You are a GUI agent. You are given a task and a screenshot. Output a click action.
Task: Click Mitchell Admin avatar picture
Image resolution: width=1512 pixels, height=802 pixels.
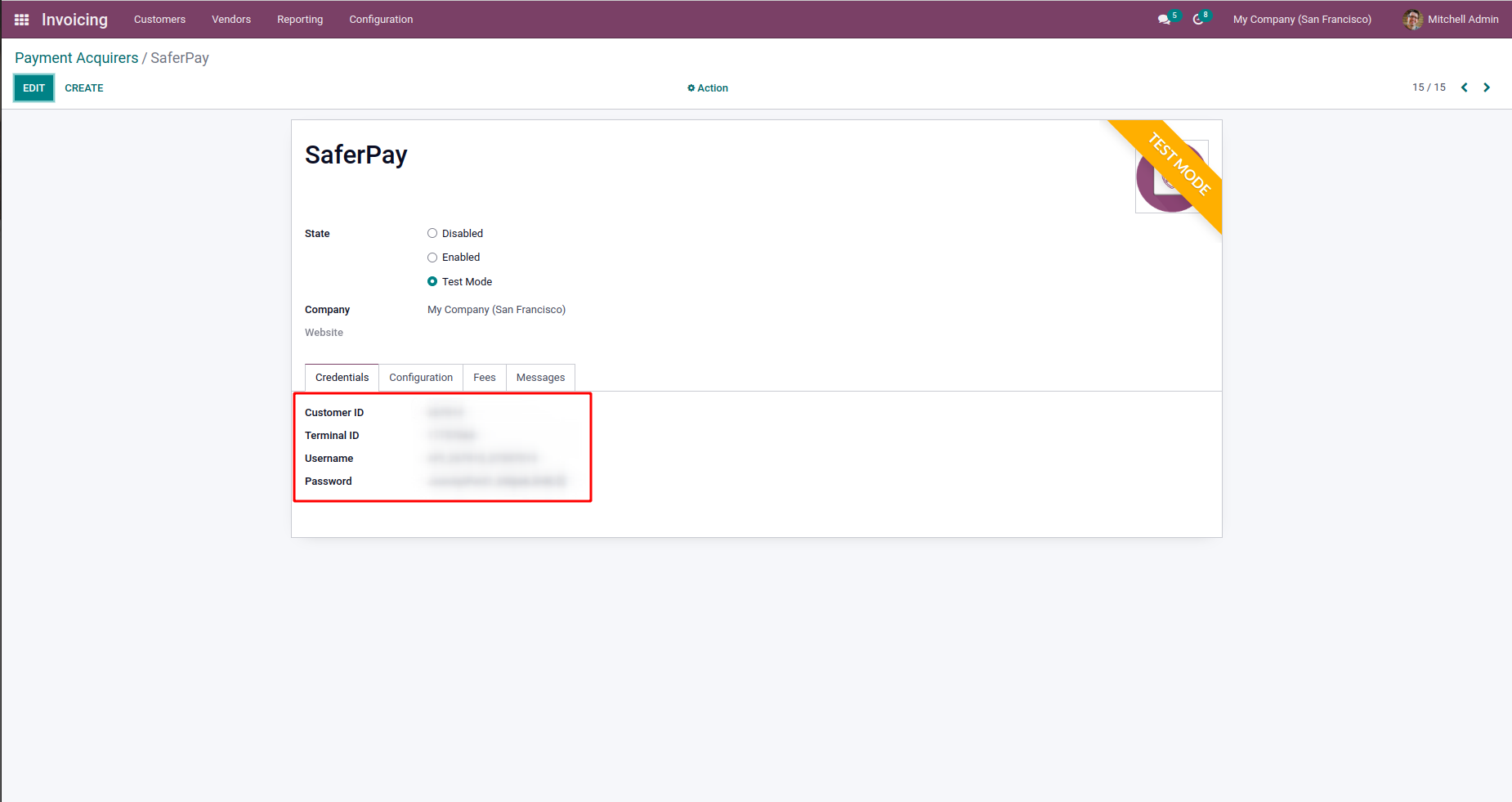[x=1412, y=20]
